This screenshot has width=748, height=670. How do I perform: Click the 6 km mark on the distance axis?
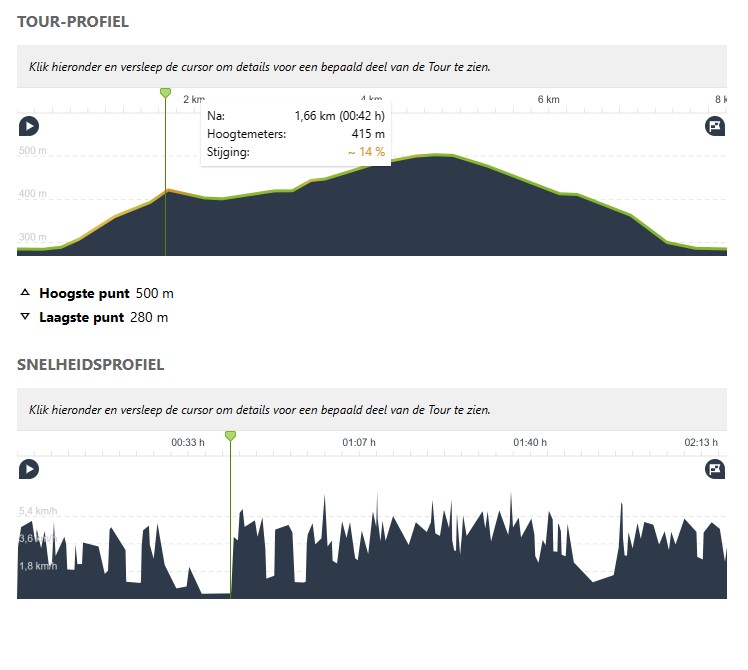[547, 99]
